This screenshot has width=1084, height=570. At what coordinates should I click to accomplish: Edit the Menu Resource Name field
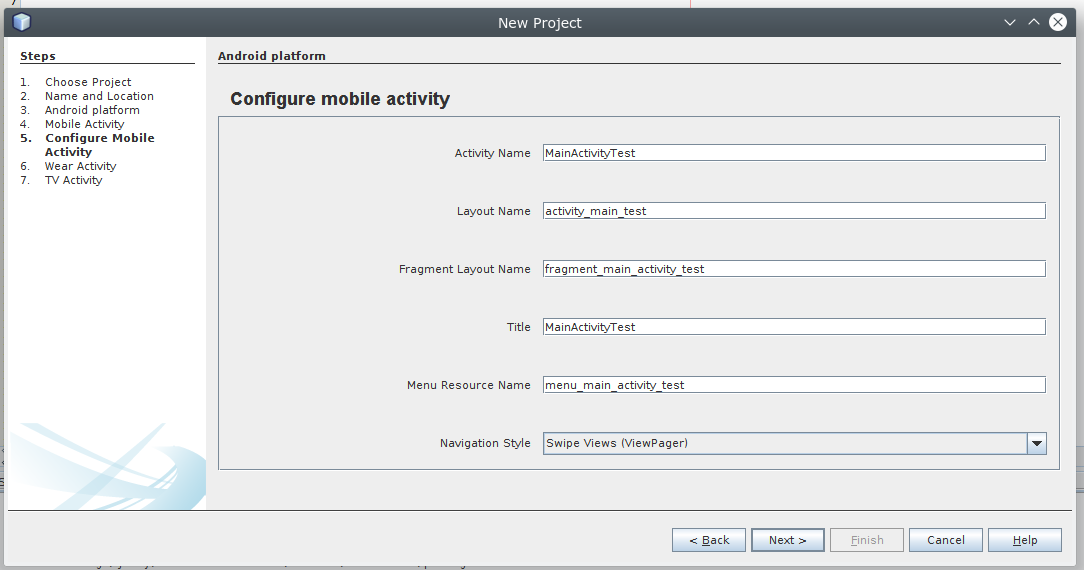click(x=794, y=385)
